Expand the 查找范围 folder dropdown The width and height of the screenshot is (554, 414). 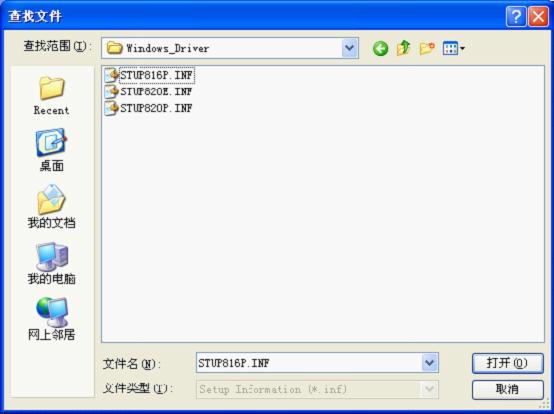[350, 48]
